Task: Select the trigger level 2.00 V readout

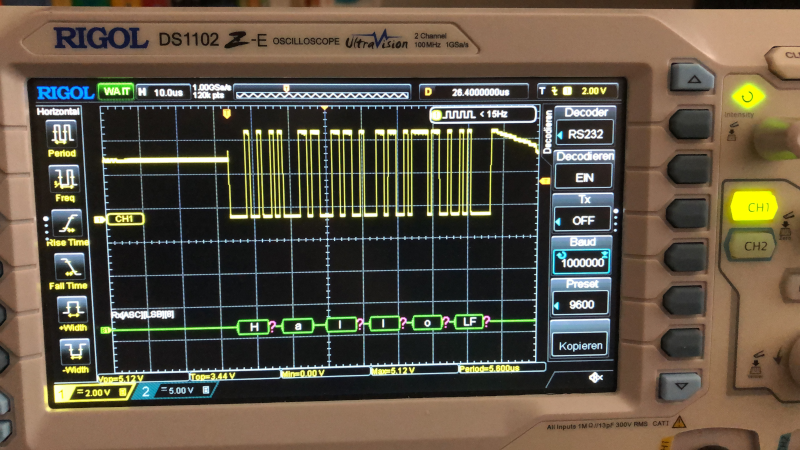Action: pos(578,91)
